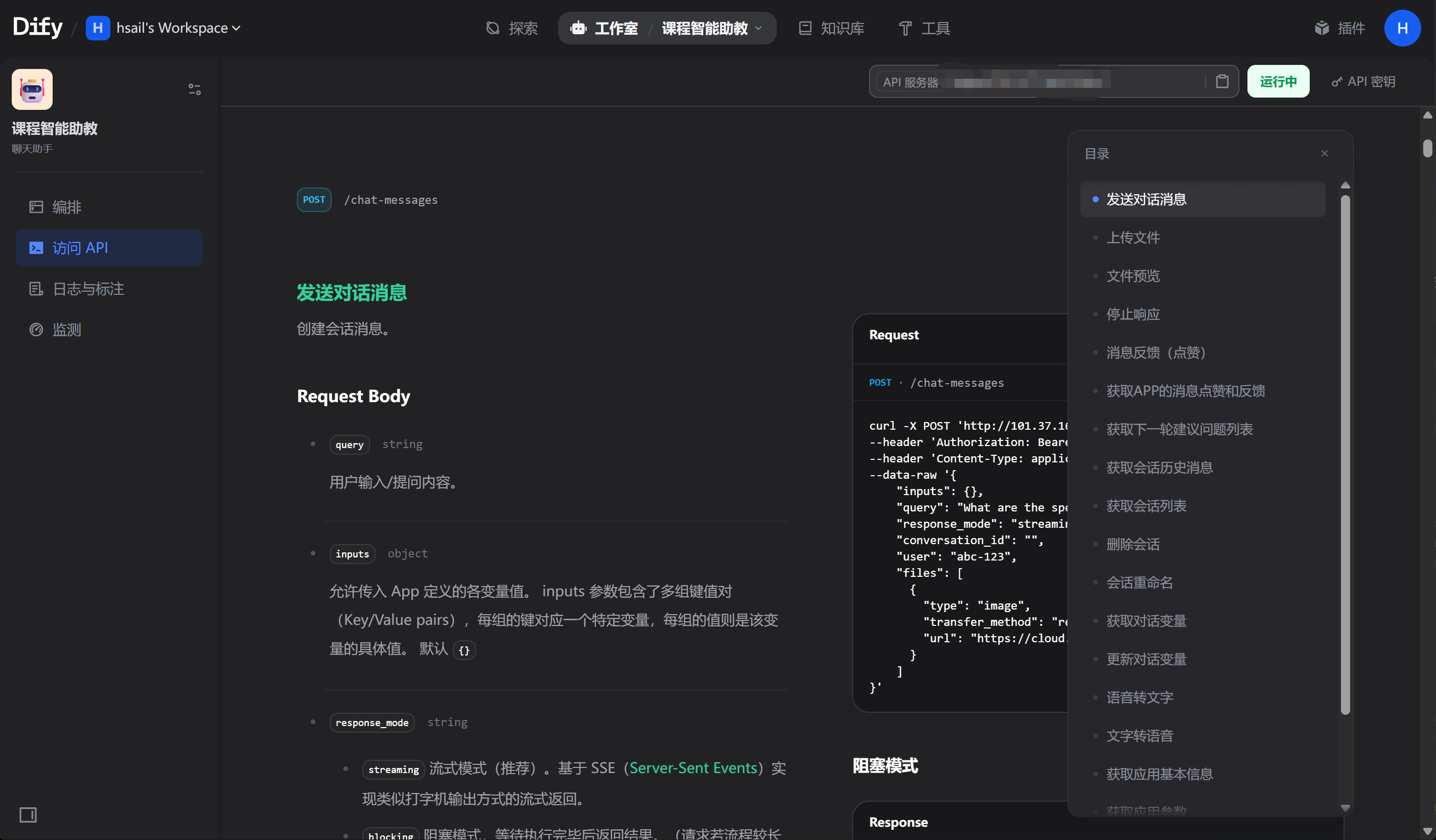Screen dimensions: 1436x840
Task: Select 访问 API in sidebar
Action: tap(109, 248)
